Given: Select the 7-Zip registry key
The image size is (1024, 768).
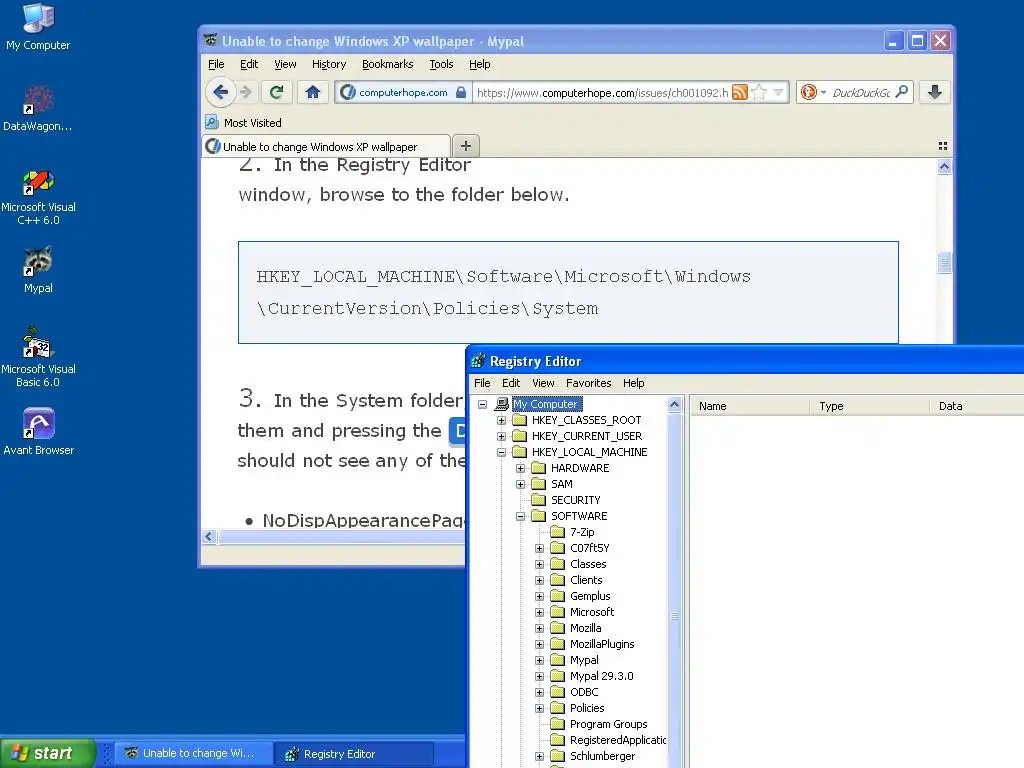Looking at the screenshot, I should [x=582, y=532].
